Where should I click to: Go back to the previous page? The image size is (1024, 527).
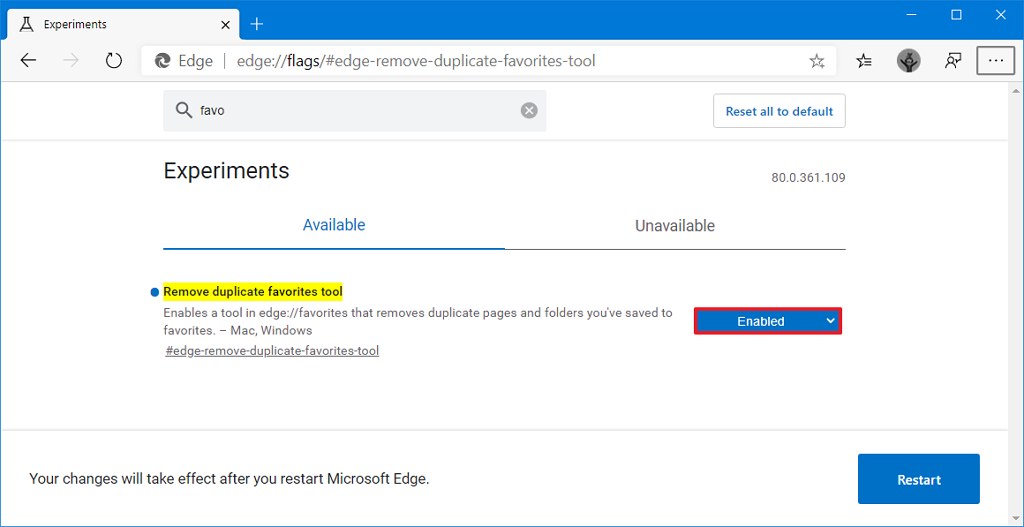coord(28,61)
